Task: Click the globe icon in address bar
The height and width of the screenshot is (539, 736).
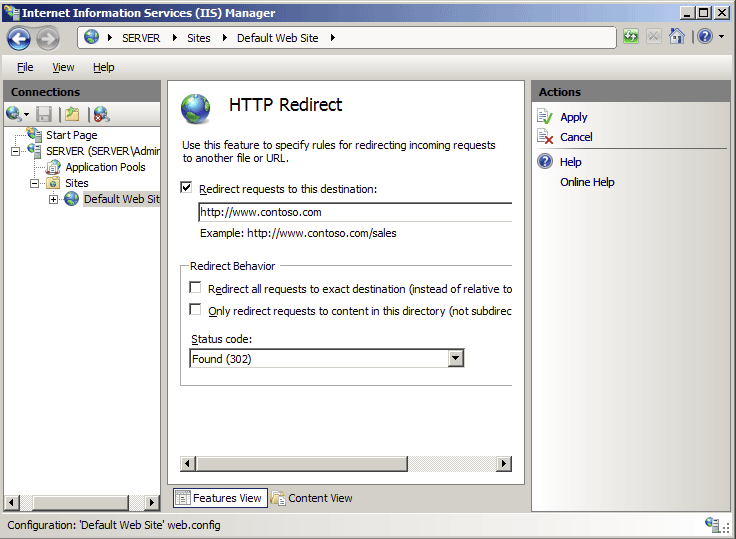Action: [92, 37]
